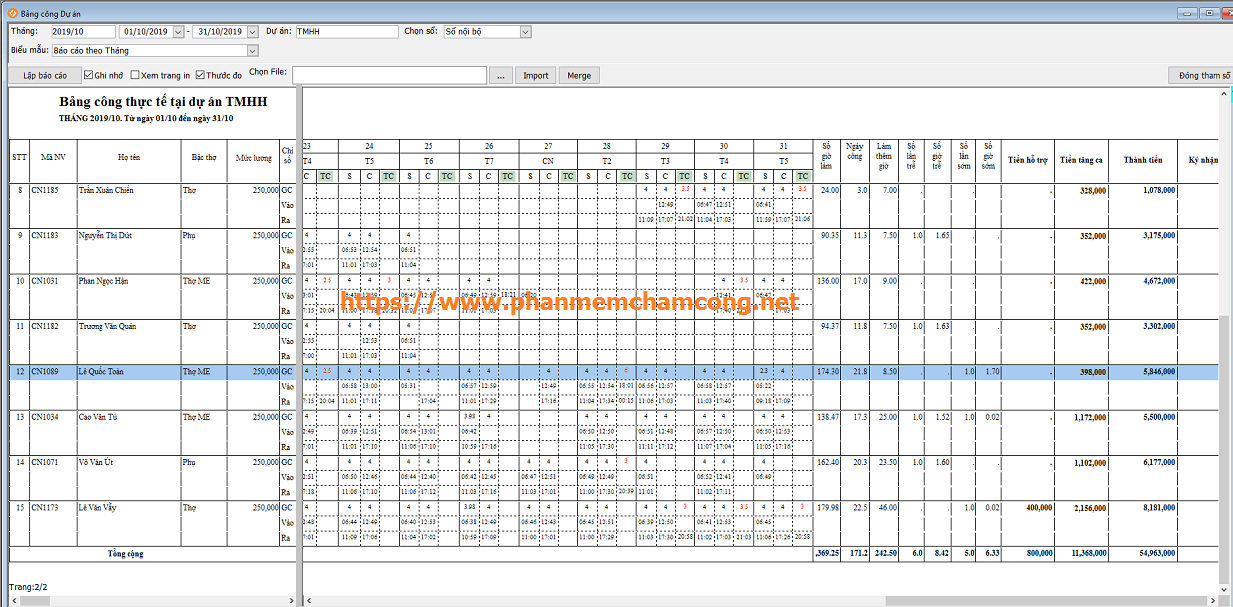The height and width of the screenshot is (607, 1233).
Task: Select employee name Trần Xuân Chiến
Action: pyautogui.click(x=106, y=190)
